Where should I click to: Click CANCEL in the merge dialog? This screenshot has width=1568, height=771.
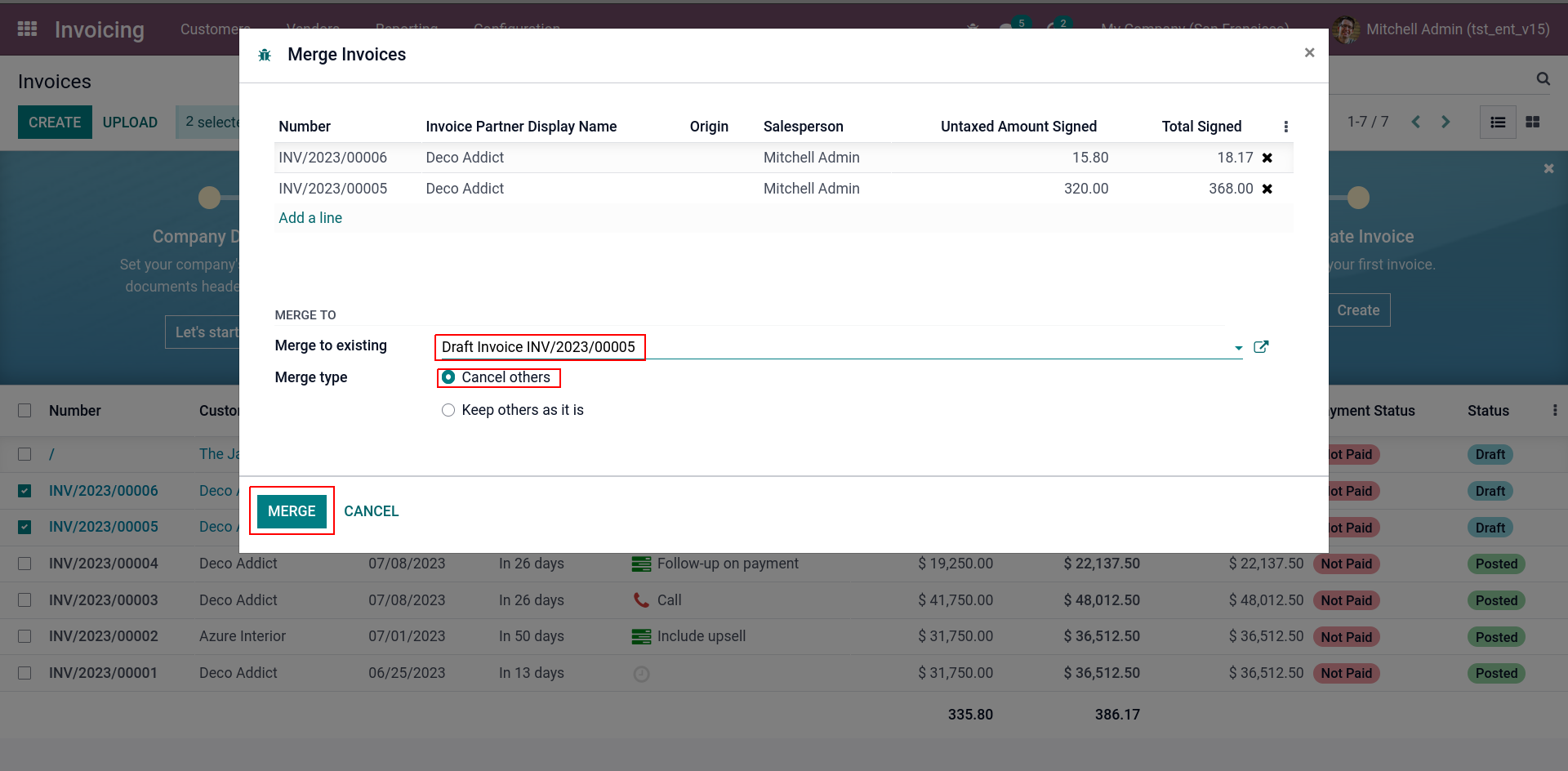(x=372, y=511)
